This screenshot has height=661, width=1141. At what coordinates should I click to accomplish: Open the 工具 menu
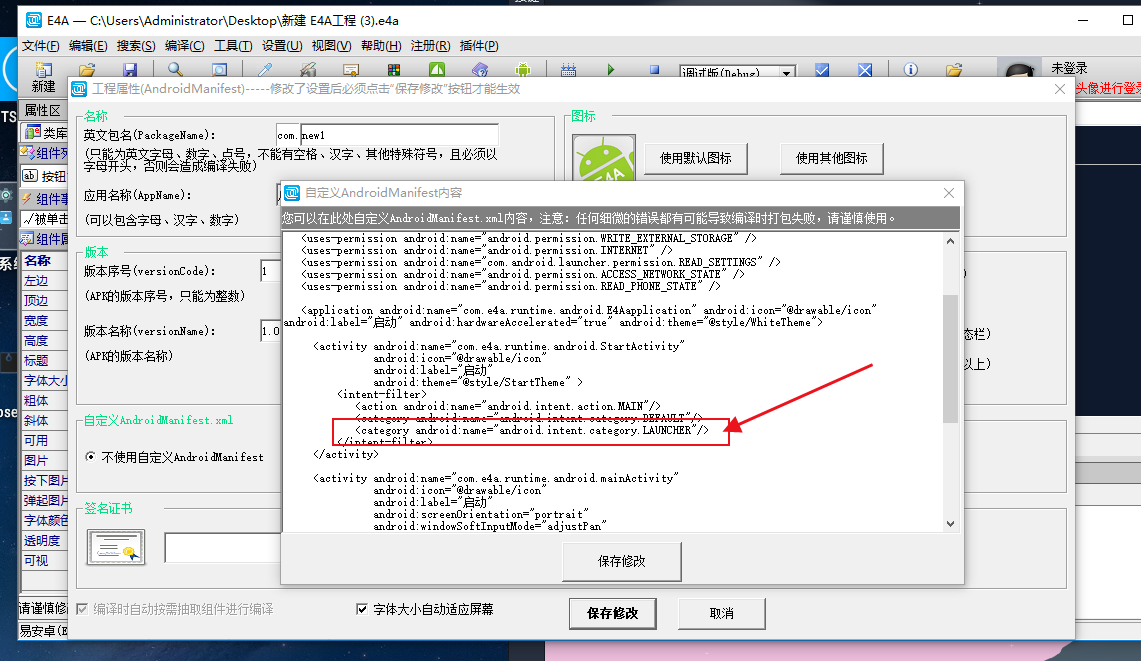pyautogui.click(x=233, y=46)
